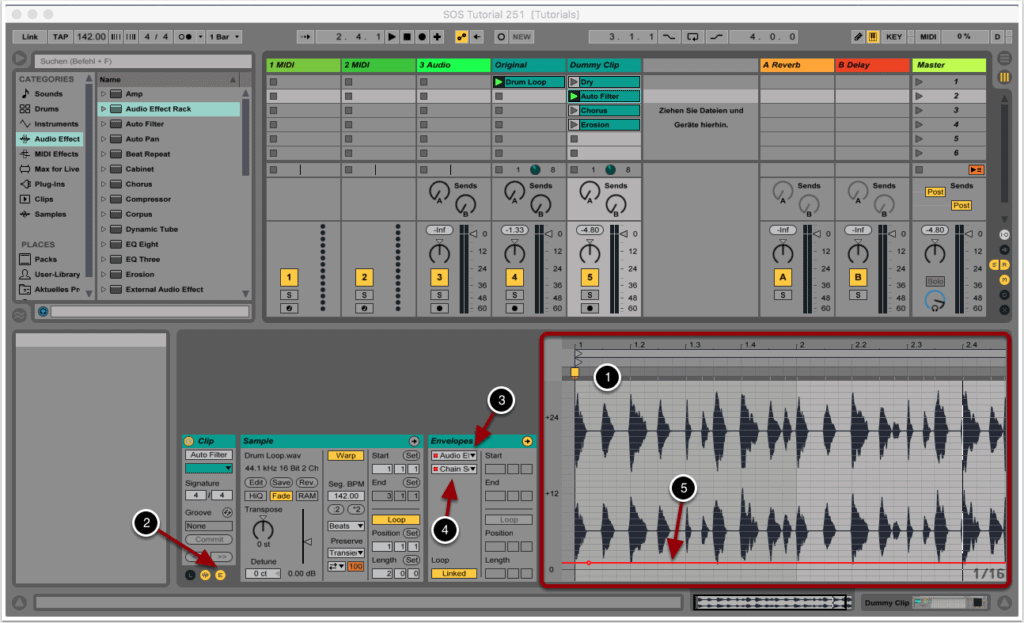
Task: Show the Sample box in Clip view
Action: 205,575
